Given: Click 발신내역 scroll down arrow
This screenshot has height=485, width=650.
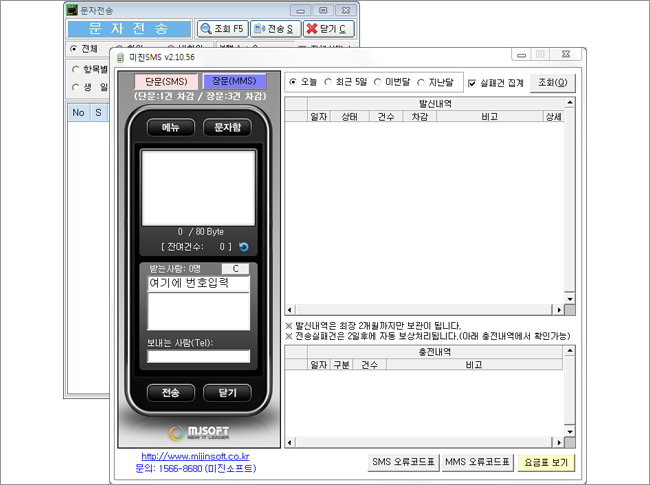Looking at the screenshot, I should pyautogui.click(x=570, y=299).
